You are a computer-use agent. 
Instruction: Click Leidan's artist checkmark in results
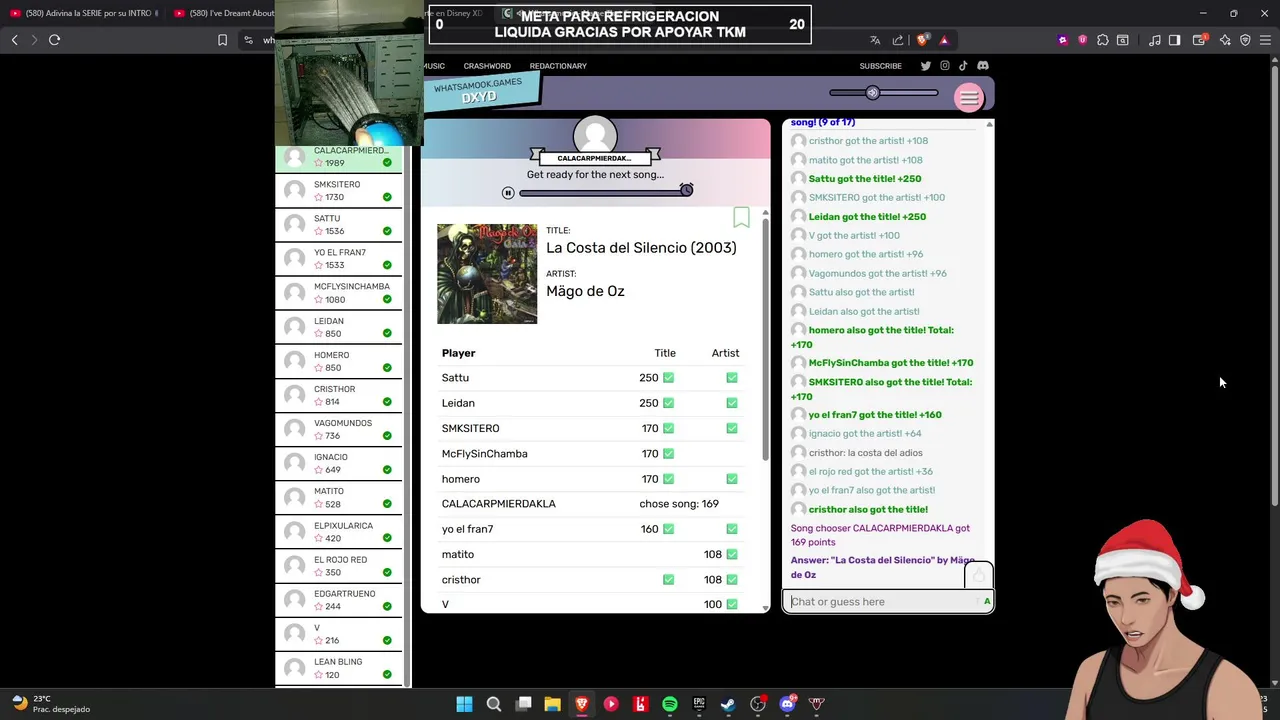coord(732,403)
